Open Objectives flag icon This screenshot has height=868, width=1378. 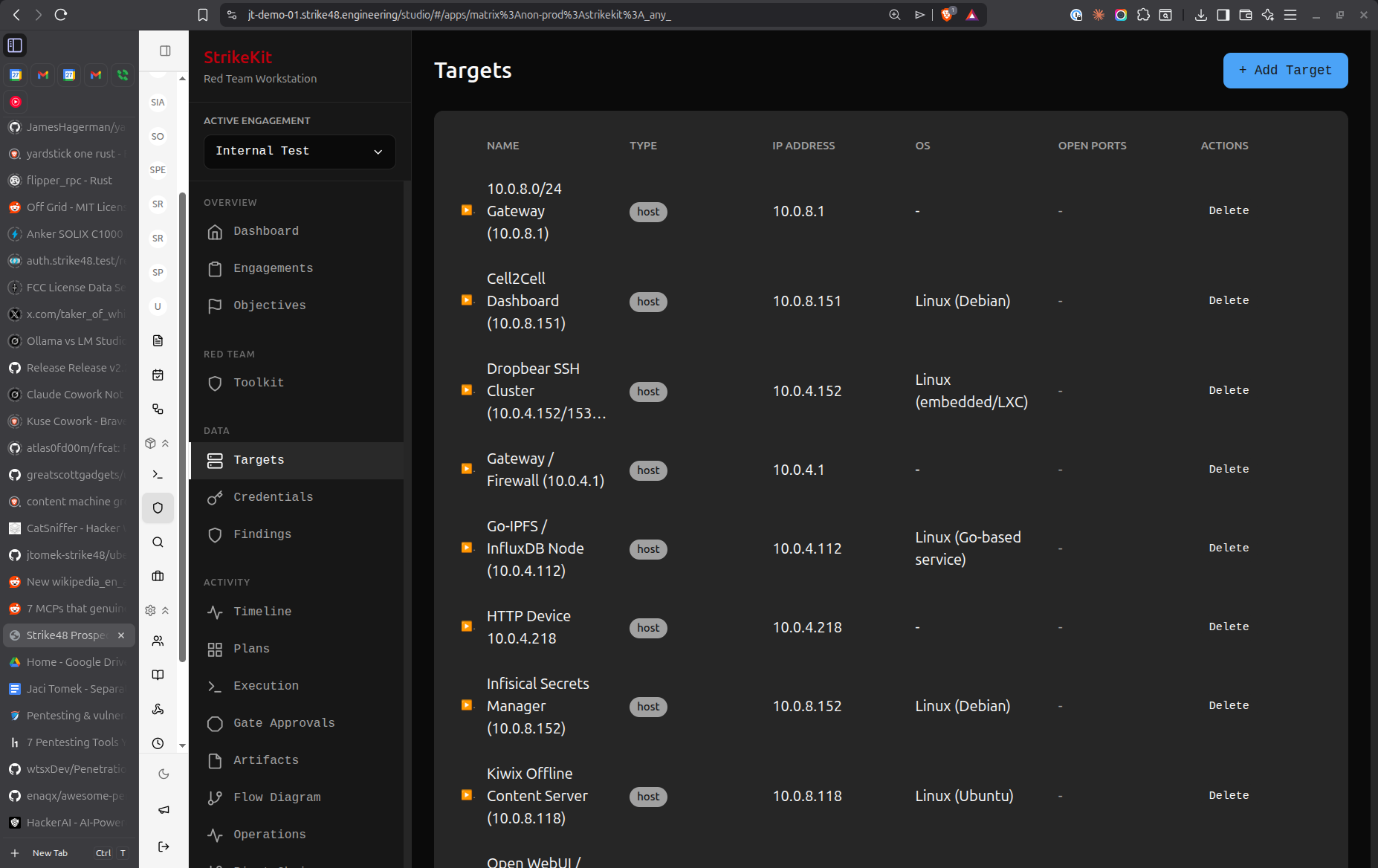[215, 306]
